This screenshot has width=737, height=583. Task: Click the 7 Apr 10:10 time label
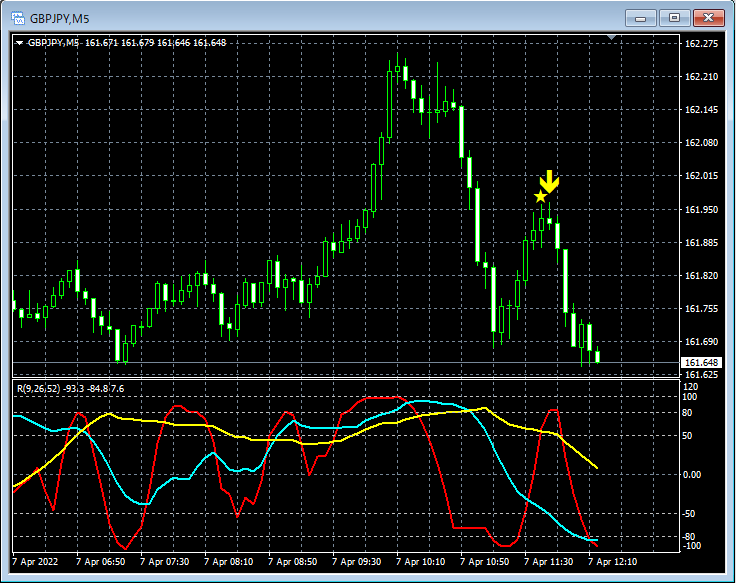[420, 562]
